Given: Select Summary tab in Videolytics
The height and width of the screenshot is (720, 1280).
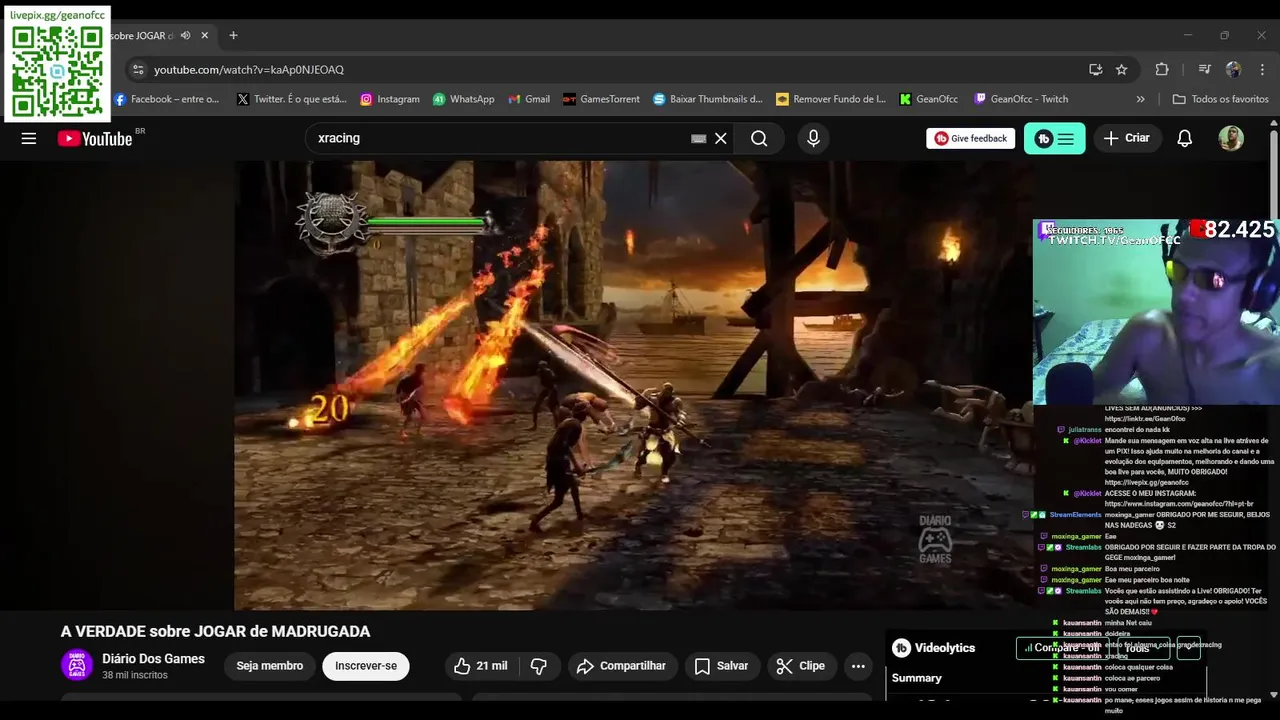Looking at the screenshot, I should pyautogui.click(x=917, y=678).
